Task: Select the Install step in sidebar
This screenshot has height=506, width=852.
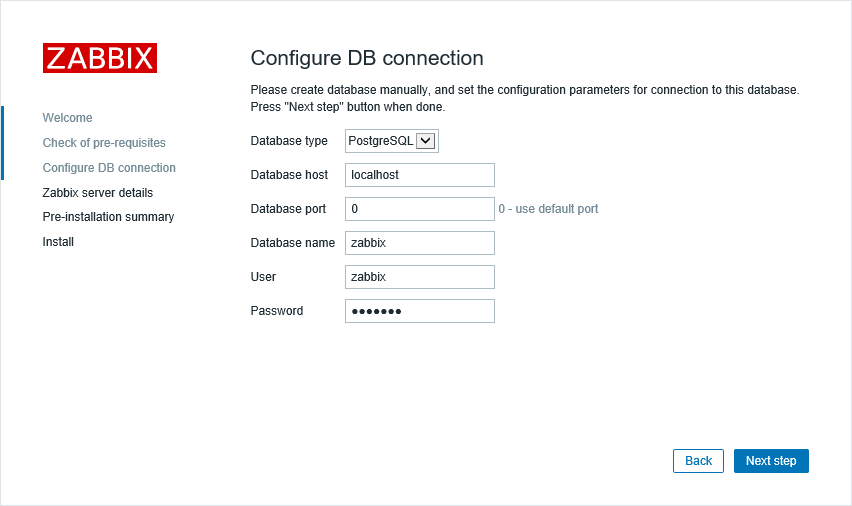Action: 58,242
